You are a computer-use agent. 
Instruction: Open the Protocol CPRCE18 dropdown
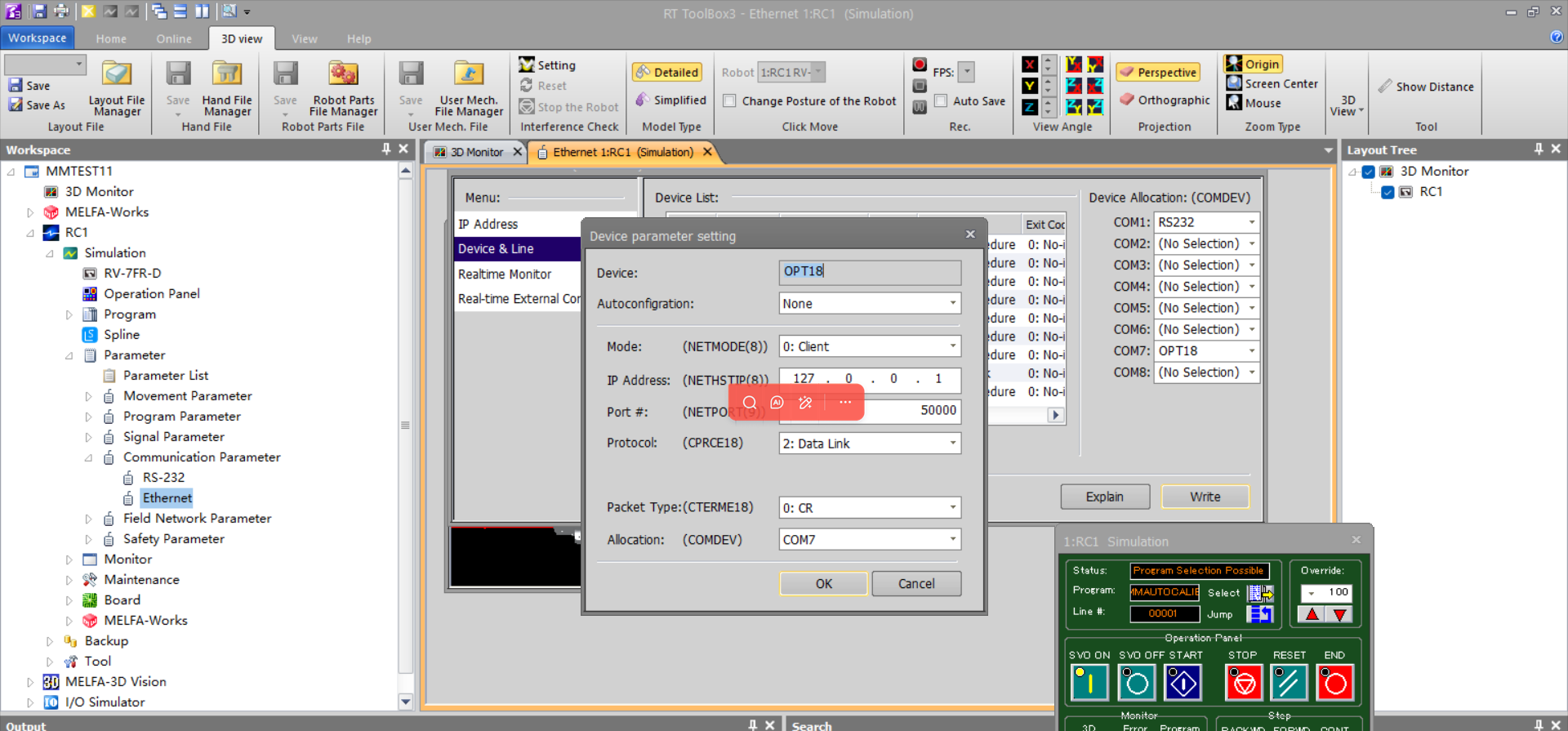[x=952, y=444]
